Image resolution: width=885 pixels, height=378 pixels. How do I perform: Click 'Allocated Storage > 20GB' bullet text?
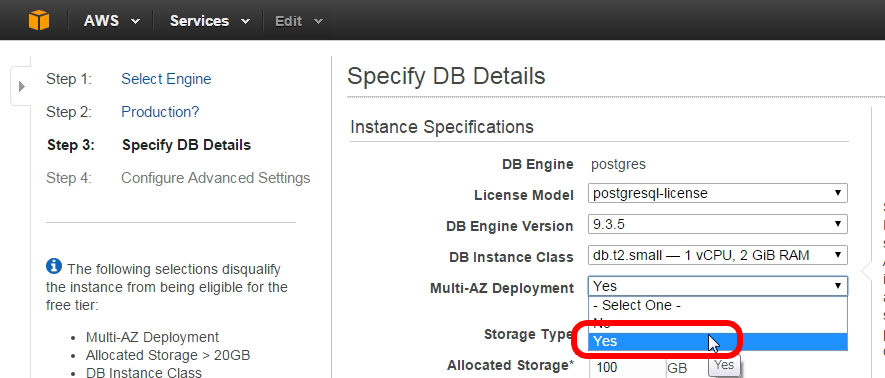(168, 355)
